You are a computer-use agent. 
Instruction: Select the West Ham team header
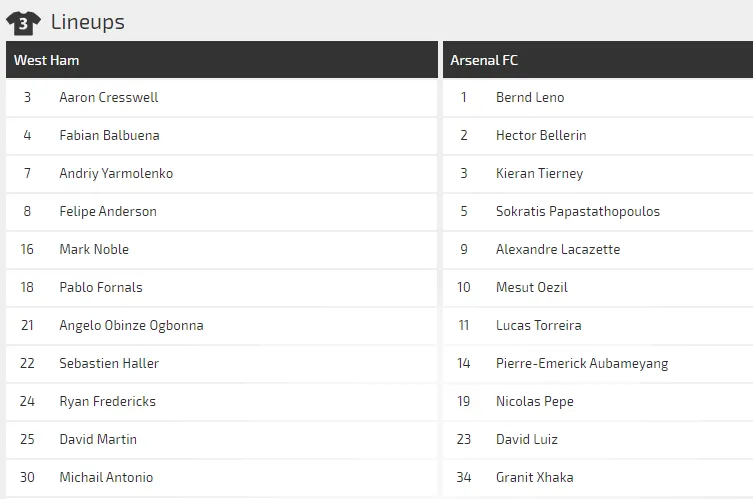47,60
